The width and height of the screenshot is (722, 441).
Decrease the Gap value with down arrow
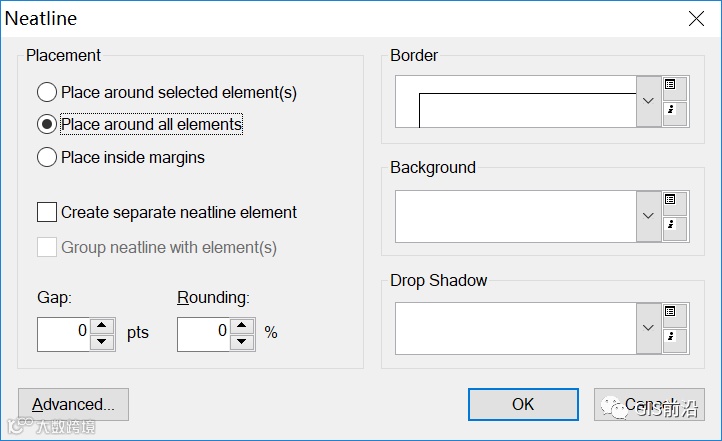[102, 342]
